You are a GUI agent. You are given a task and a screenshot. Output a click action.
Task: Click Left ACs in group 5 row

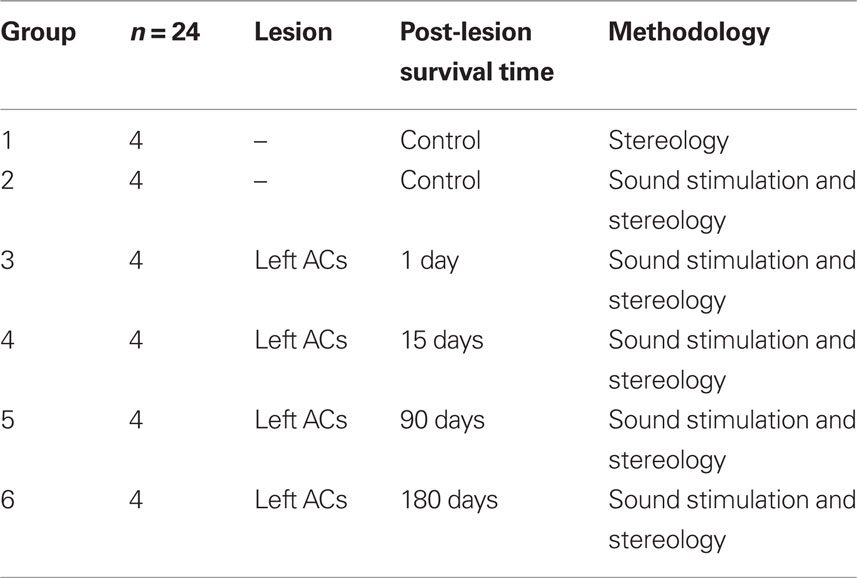(301, 420)
